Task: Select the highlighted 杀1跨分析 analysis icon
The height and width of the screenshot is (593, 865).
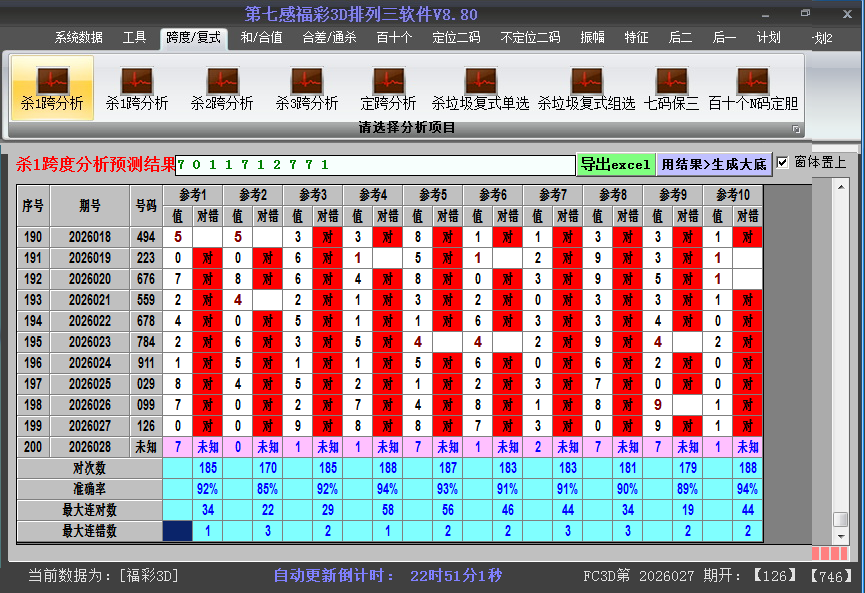Action: point(52,85)
